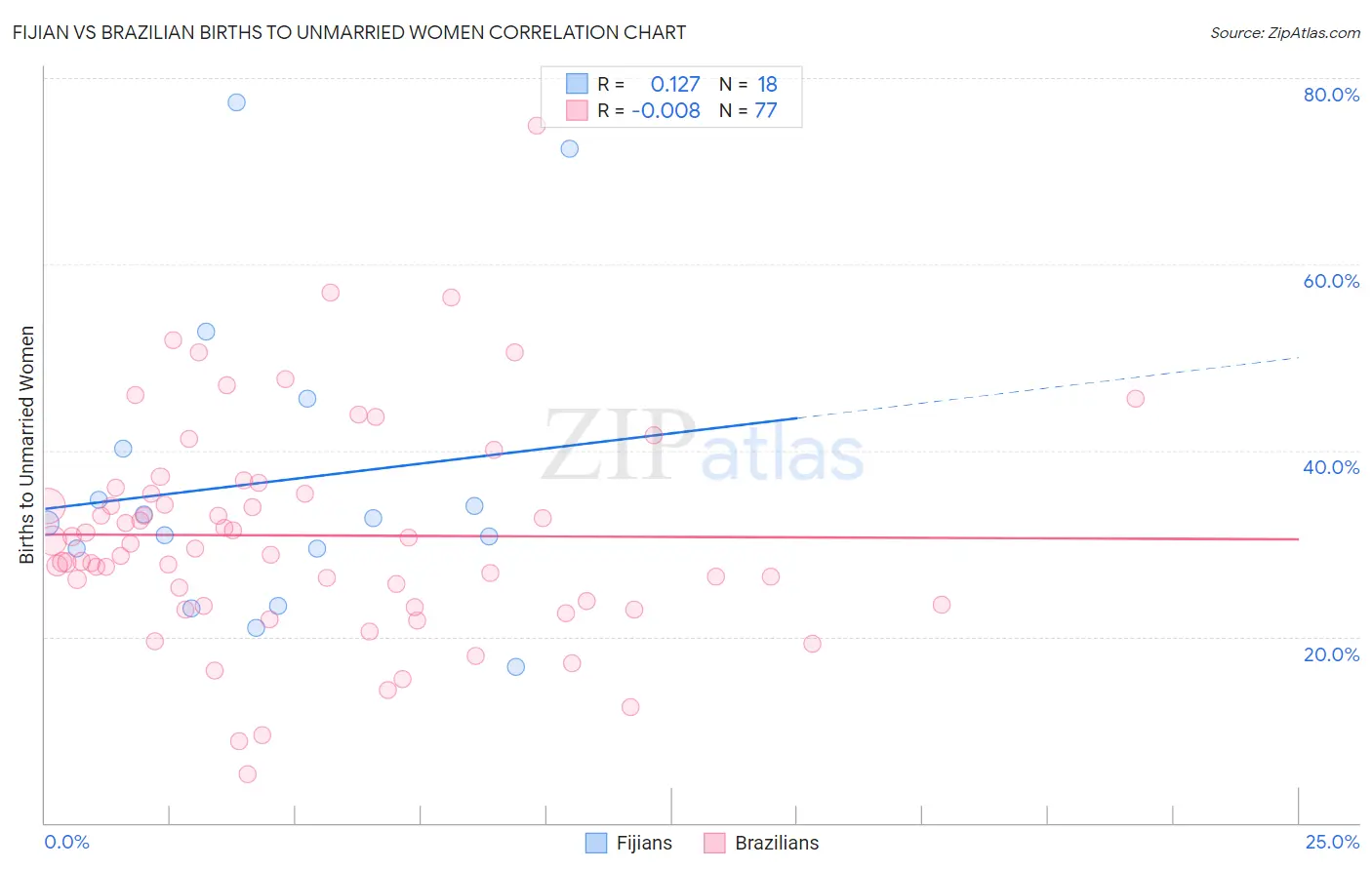Click the blue swatch beside R = 0.127
Viewport: 1372px width, 870px height.
[578, 84]
